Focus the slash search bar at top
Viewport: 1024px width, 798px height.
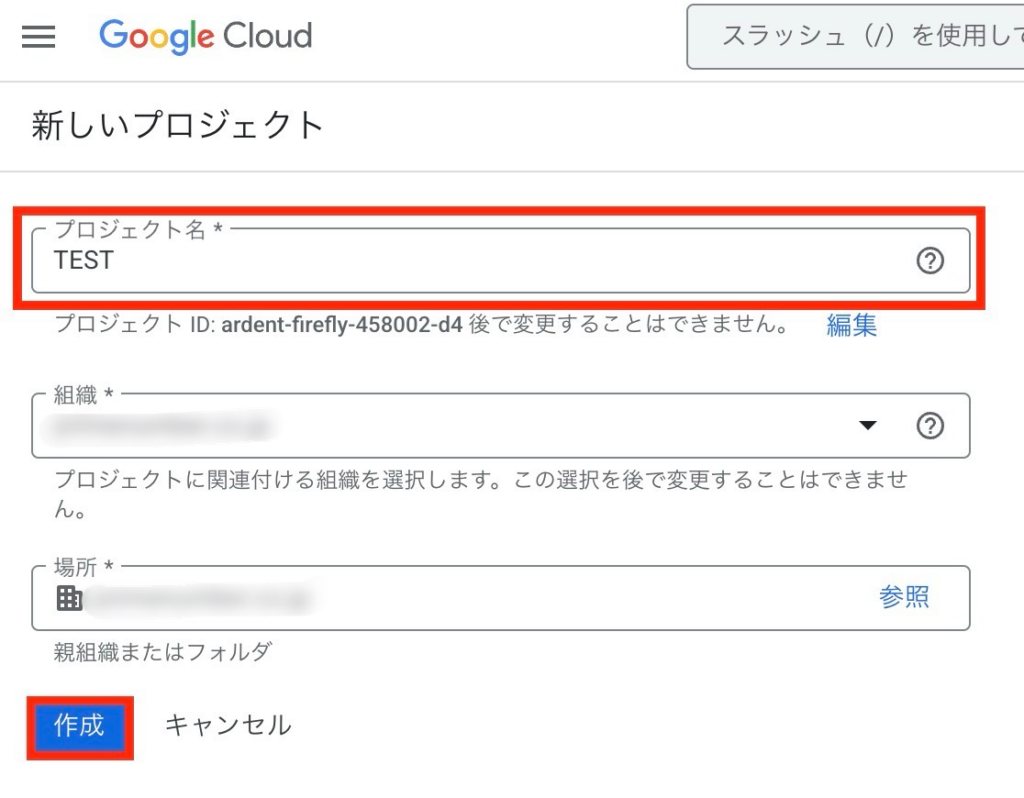pyautogui.click(x=860, y=37)
